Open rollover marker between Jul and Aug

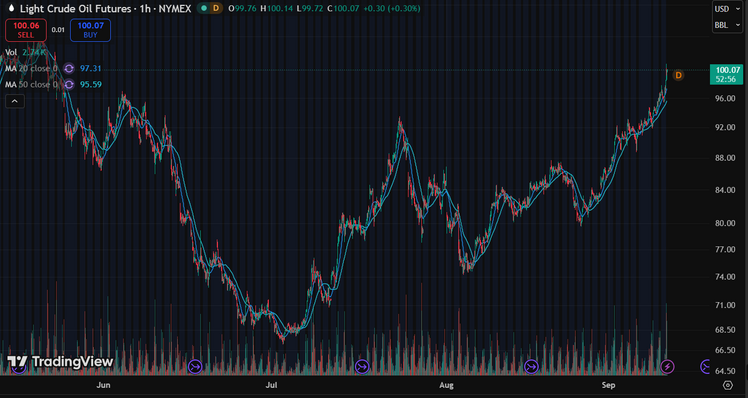(x=362, y=367)
